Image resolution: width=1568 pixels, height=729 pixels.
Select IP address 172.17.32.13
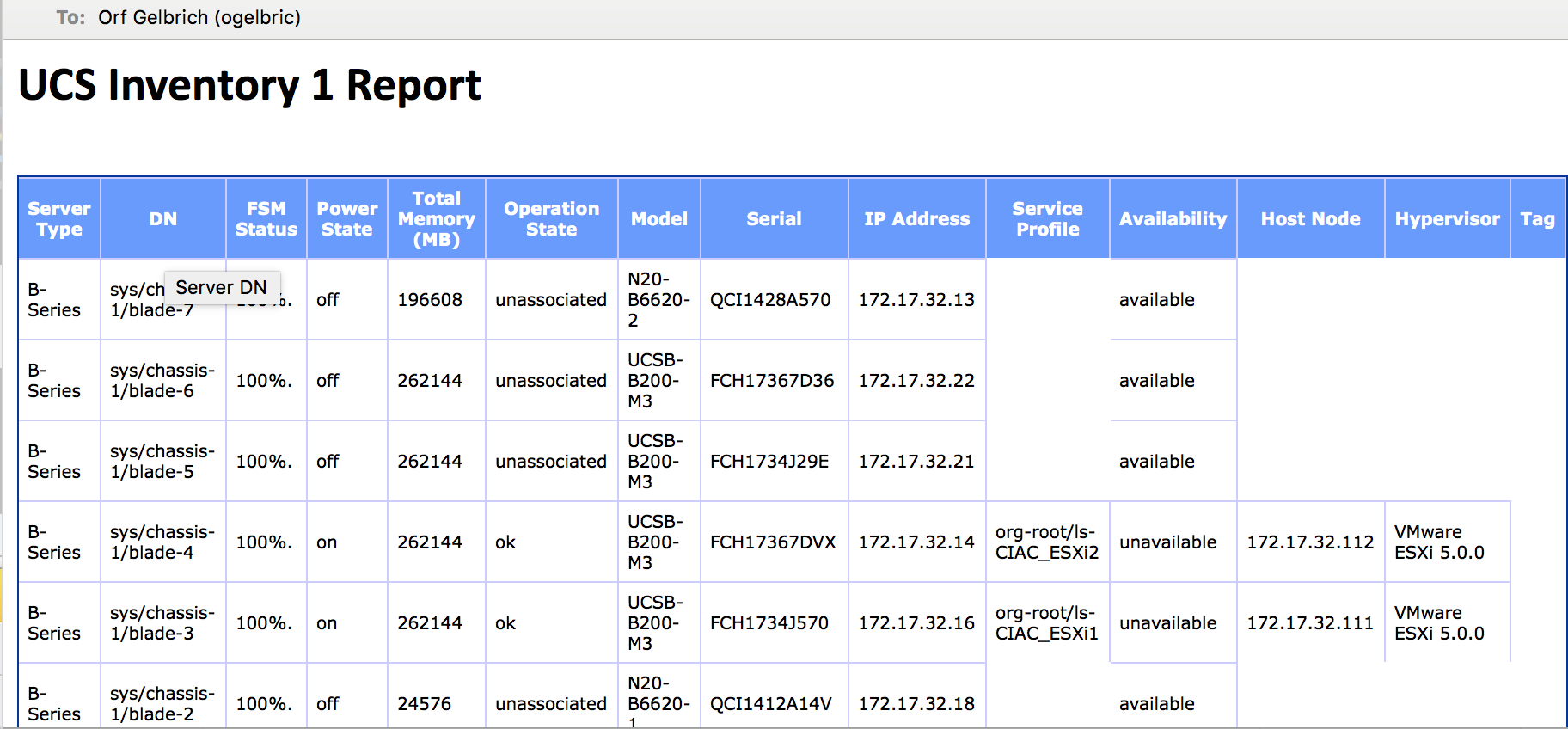pos(916,299)
